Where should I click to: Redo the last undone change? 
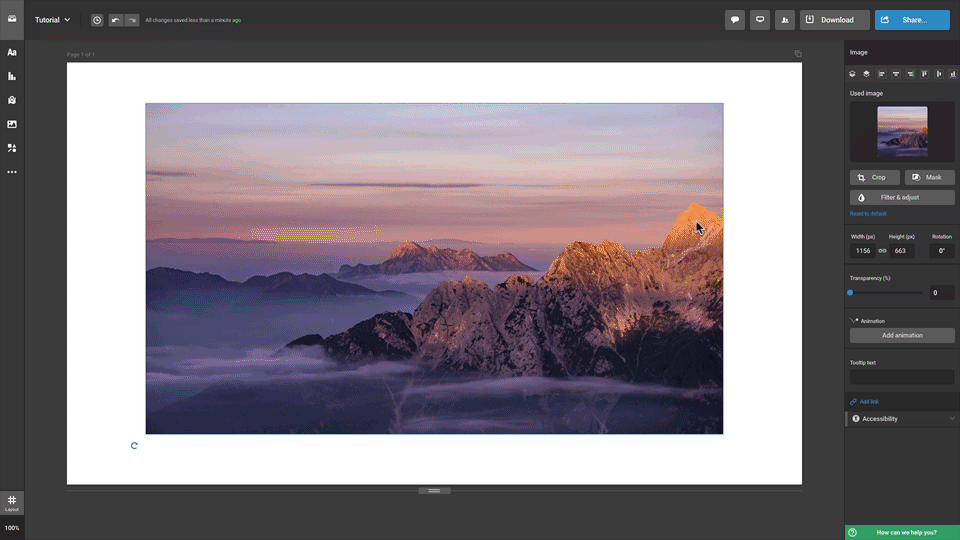[132, 20]
